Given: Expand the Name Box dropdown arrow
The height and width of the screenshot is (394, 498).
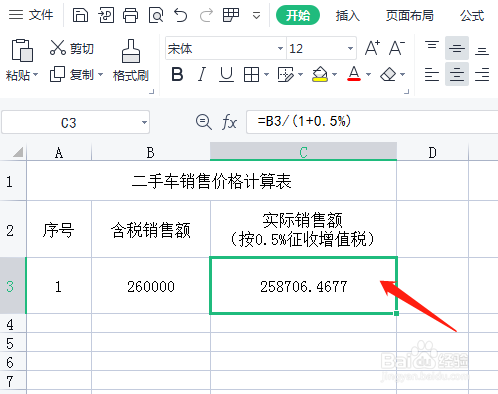Looking at the screenshot, I should point(144,123).
